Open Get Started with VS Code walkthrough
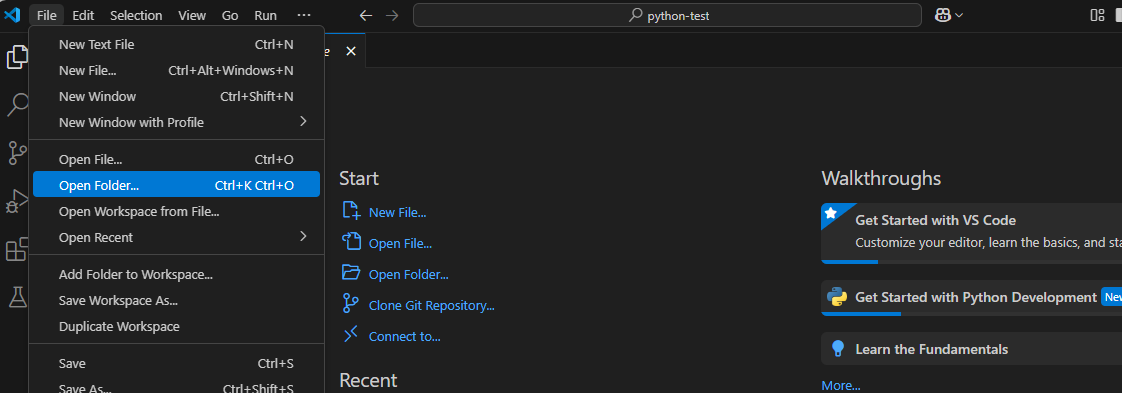Screen dimensions: 1122x393 click(972, 233)
